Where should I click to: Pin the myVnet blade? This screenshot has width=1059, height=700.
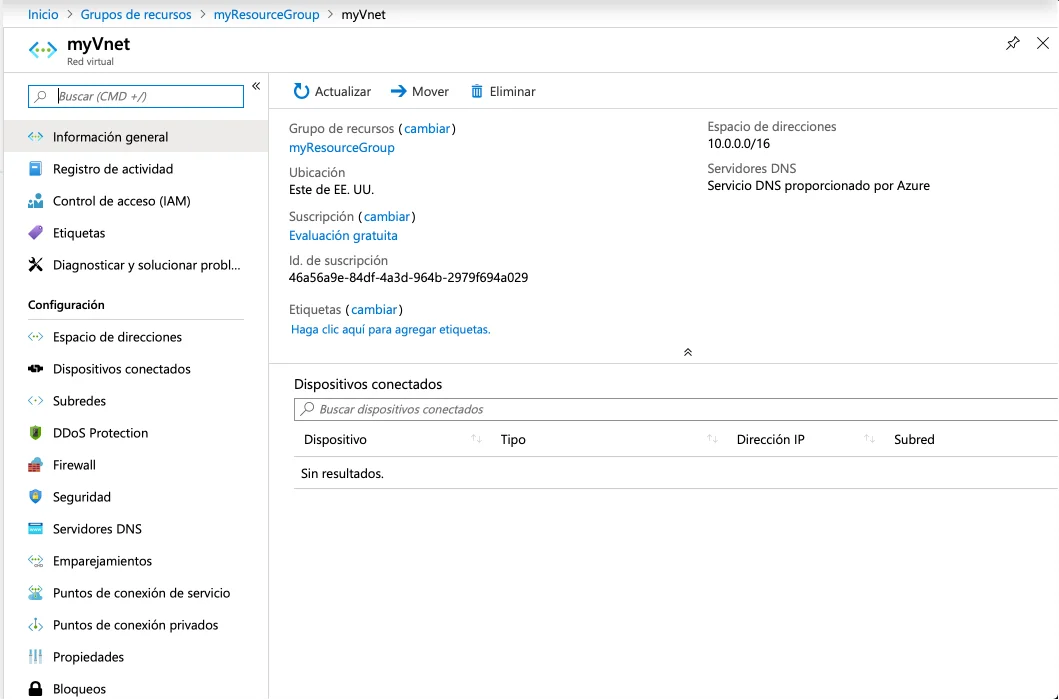pos(1012,44)
